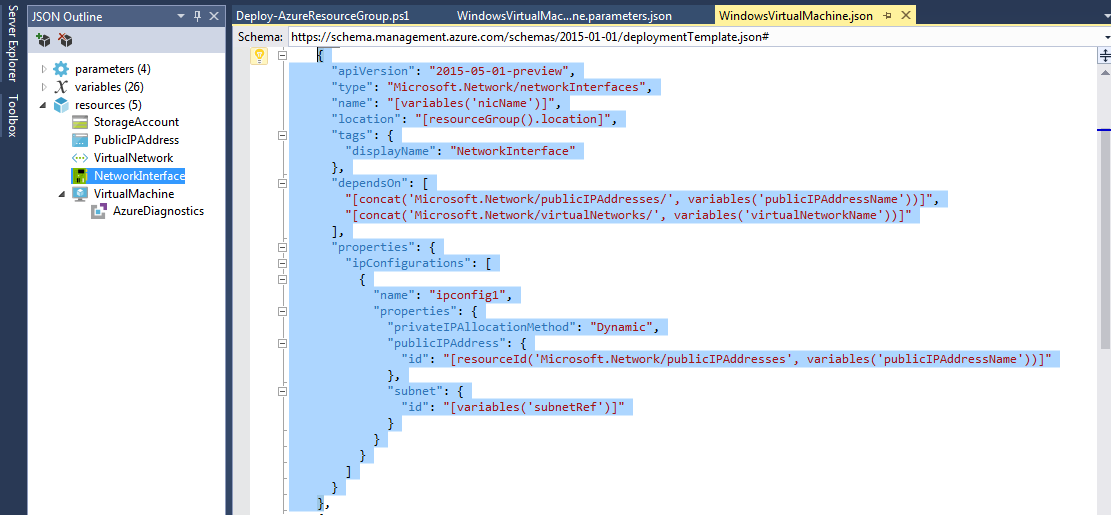Click the editor split handle above scrollbar
The width and height of the screenshot is (1111, 515).
1104,56
